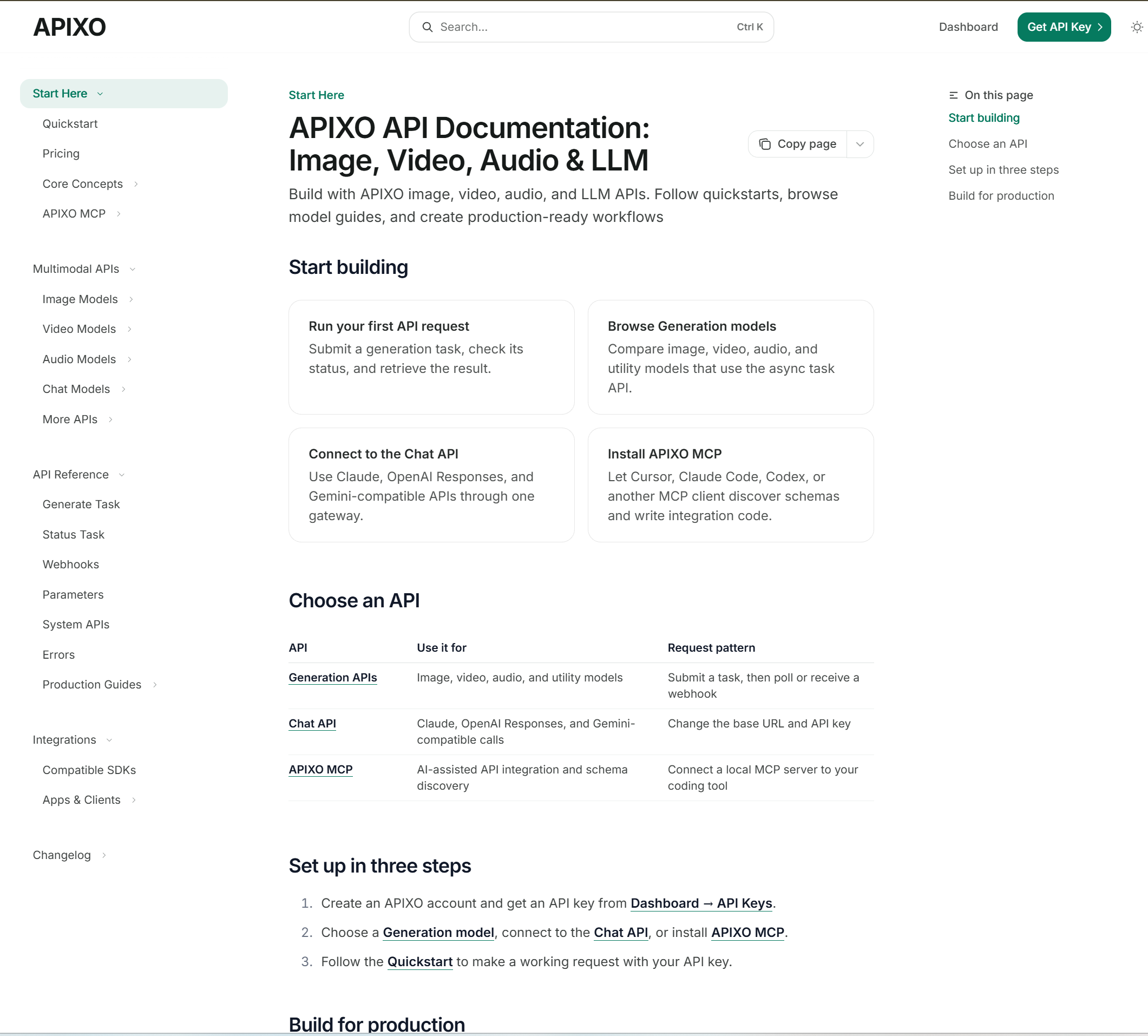Click the APIXO MCP link in the table
Image resolution: width=1148 pixels, height=1036 pixels.
click(x=320, y=770)
